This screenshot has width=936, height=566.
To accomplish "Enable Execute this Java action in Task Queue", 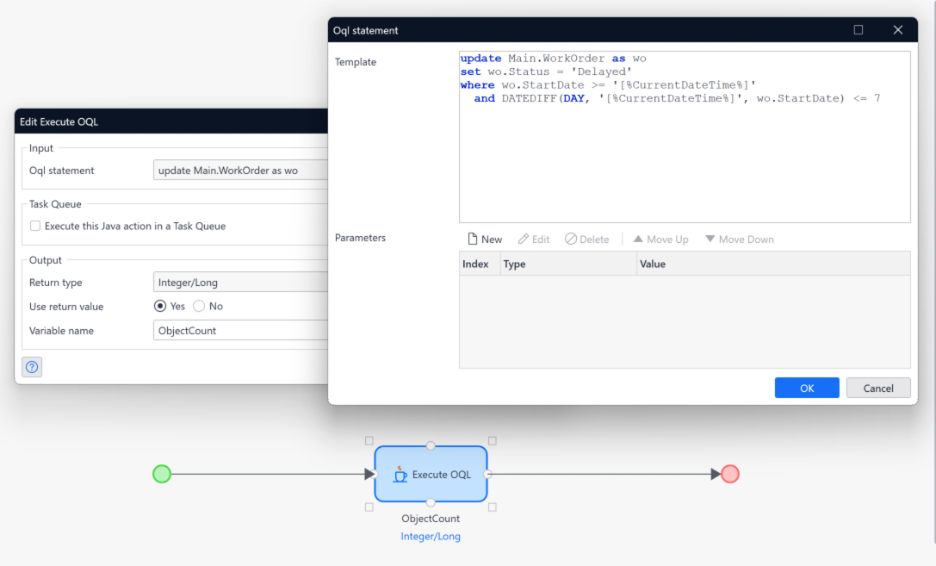I will (x=36, y=226).
